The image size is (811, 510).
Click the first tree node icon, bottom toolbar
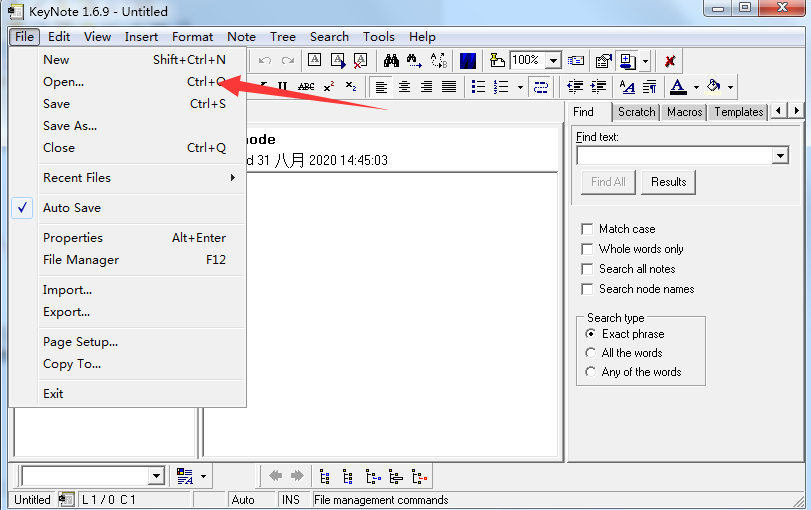[x=325, y=476]
